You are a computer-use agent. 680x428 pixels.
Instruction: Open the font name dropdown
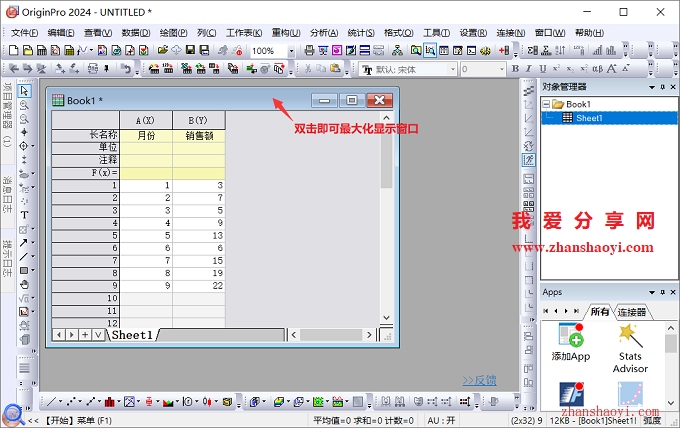(453, 69)
